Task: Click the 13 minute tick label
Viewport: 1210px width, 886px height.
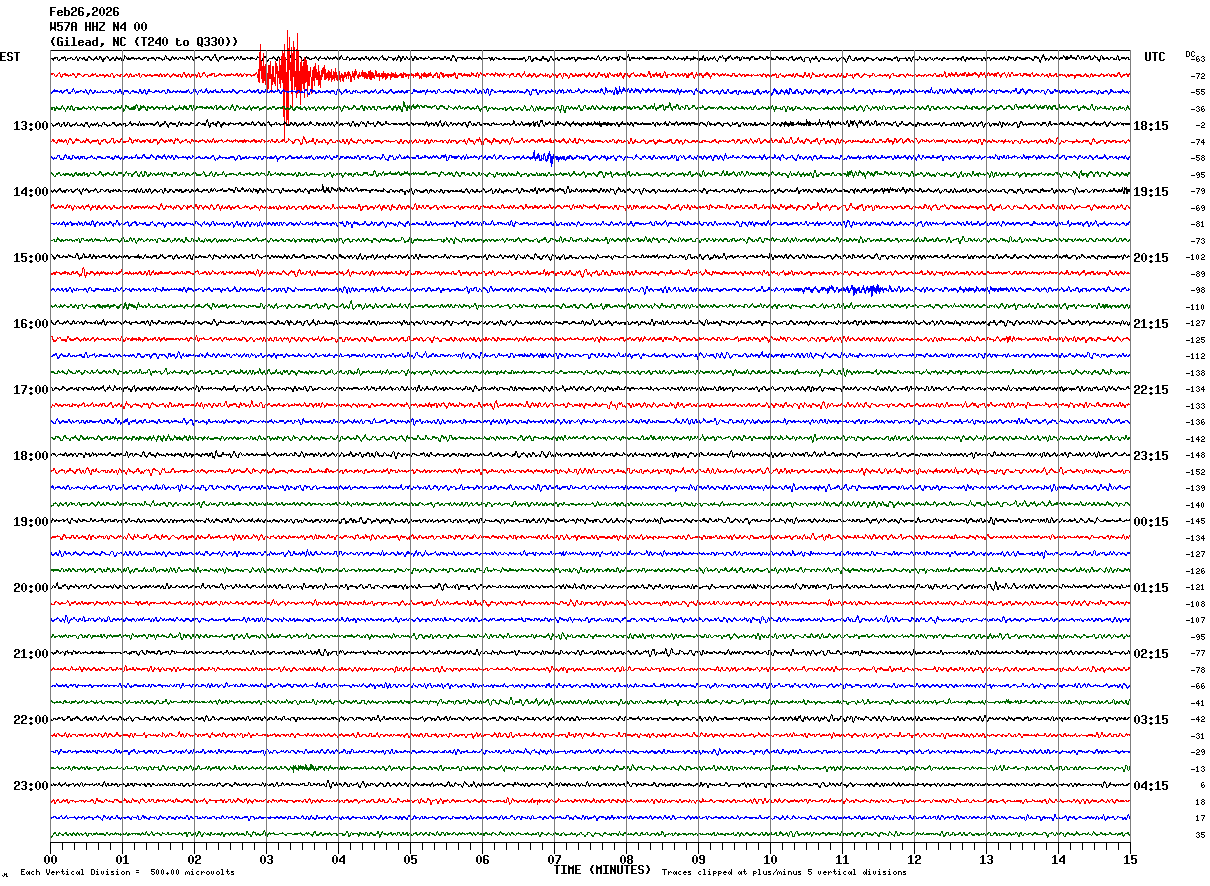Action: [987, 859]
